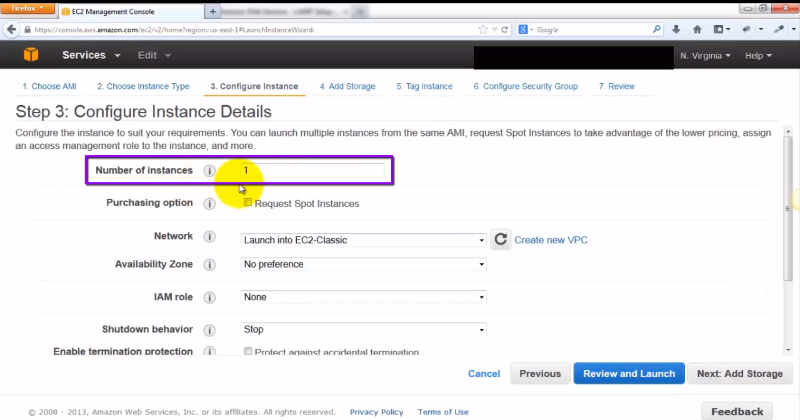Screen dimensions: 800x420
Task: Select the 3. Configure Instance tab
Action: click(x=254, y=86)
